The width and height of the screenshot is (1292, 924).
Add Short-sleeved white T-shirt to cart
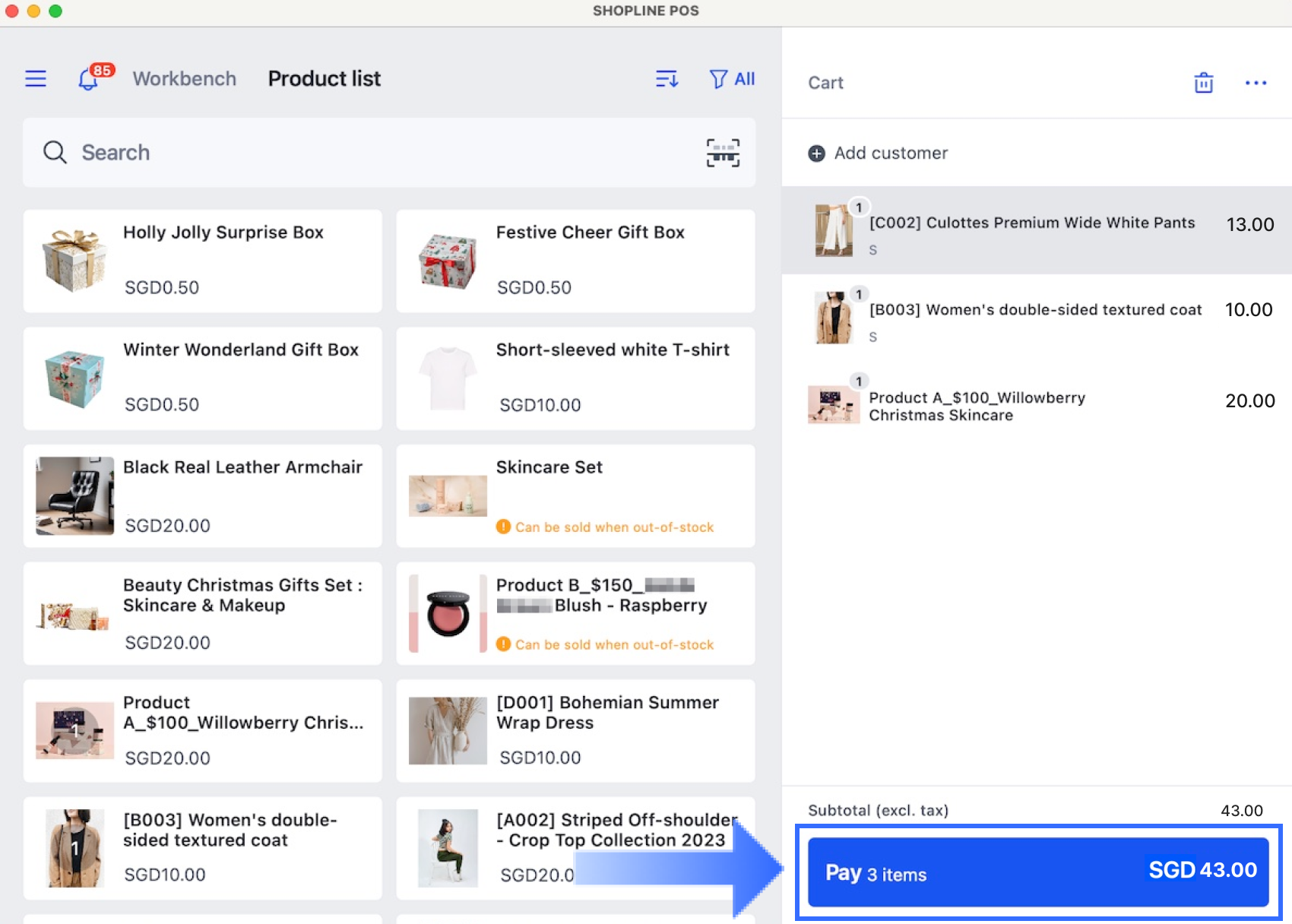pyautogui.click(x=575, y=378)
